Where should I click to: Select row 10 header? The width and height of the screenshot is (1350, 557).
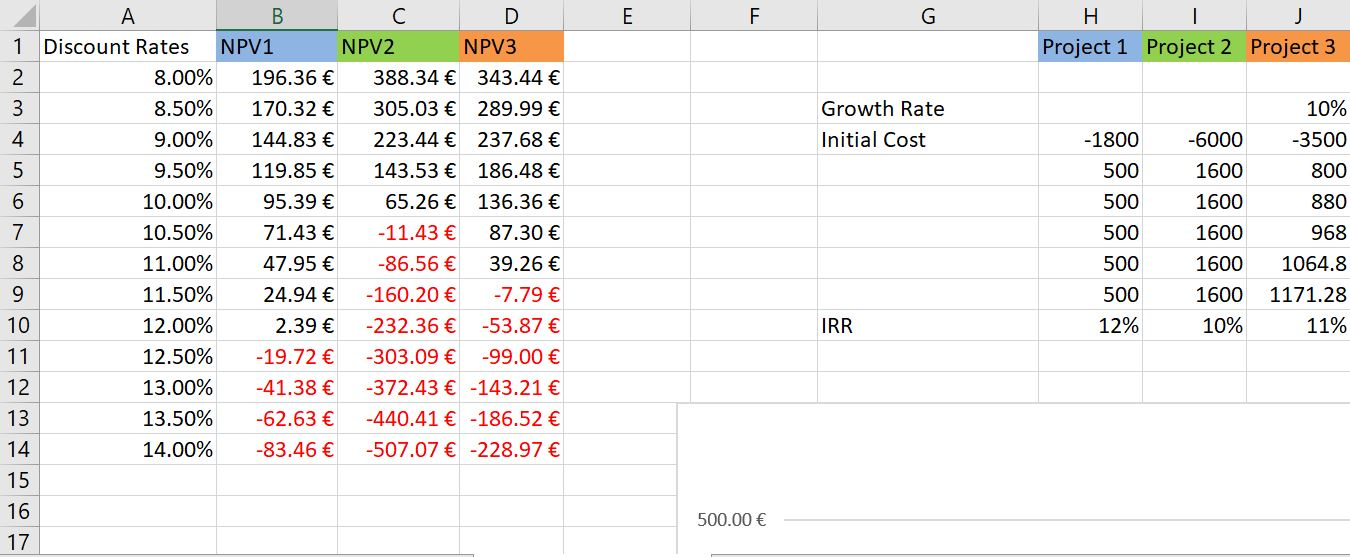(19, 325)
